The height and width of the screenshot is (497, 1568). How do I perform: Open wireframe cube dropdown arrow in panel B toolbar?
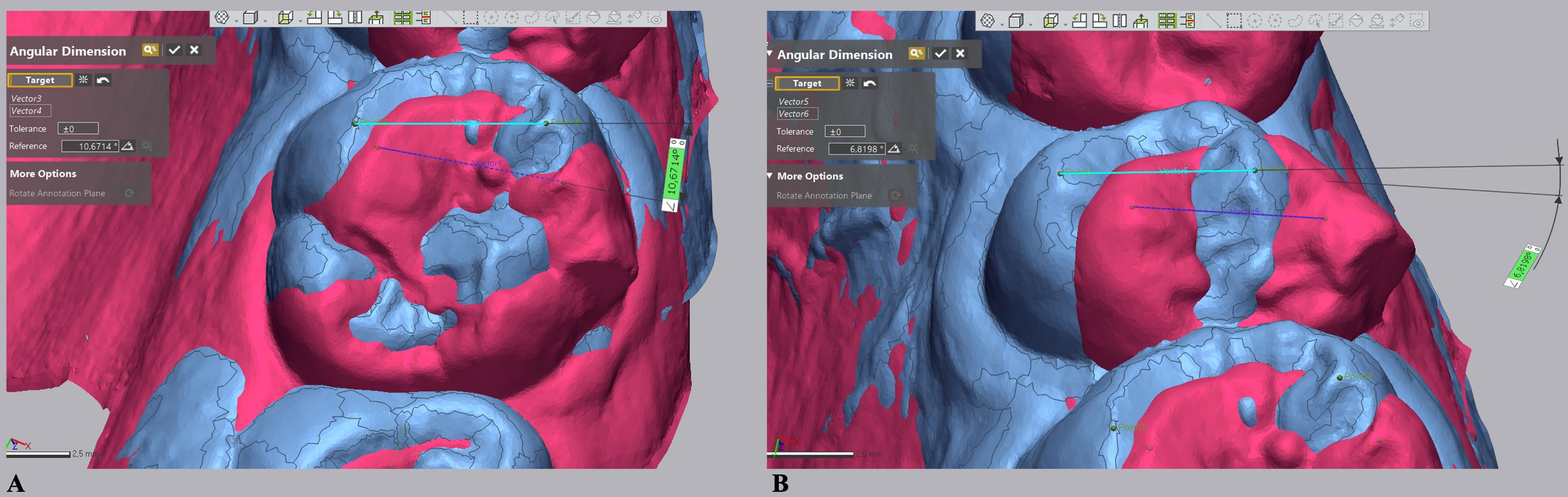click(x=1065, y=25)
